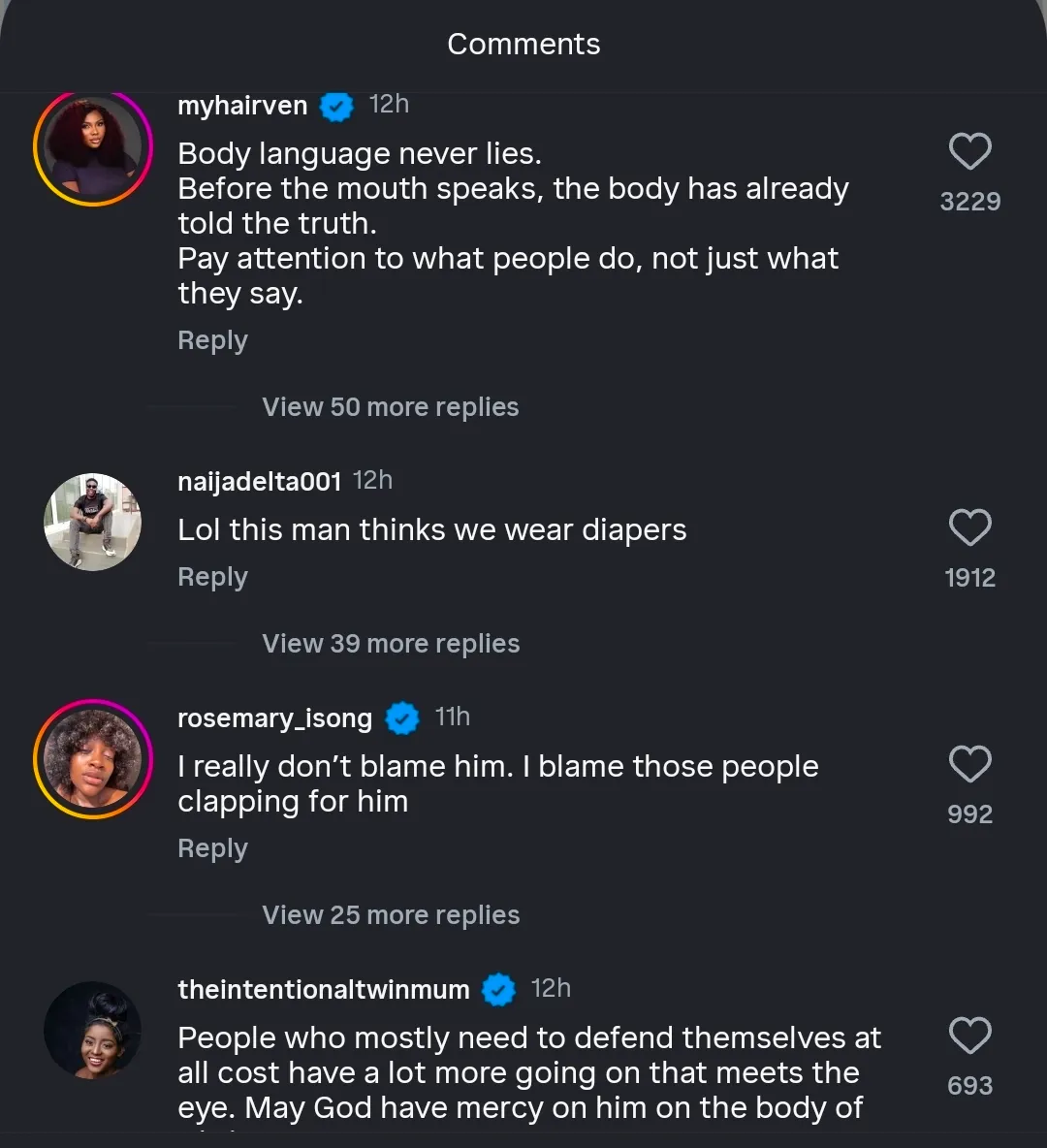Reply to rosemary_isong's comment

pos(212,849)
